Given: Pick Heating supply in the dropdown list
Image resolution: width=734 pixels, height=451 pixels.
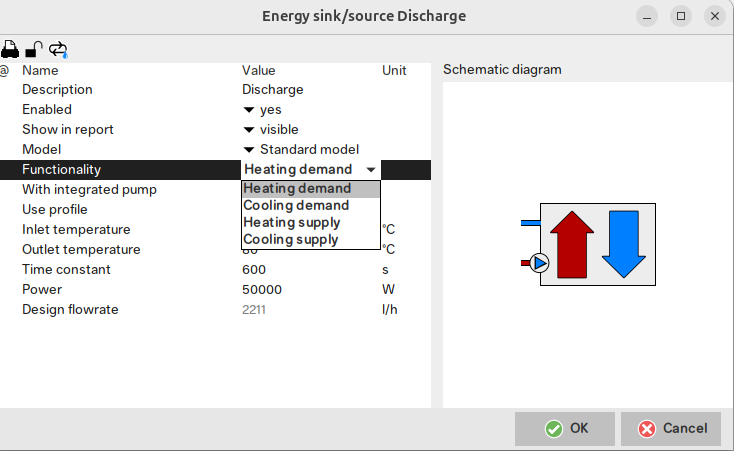Looking at the screenshot, I should tap(292, 222).
